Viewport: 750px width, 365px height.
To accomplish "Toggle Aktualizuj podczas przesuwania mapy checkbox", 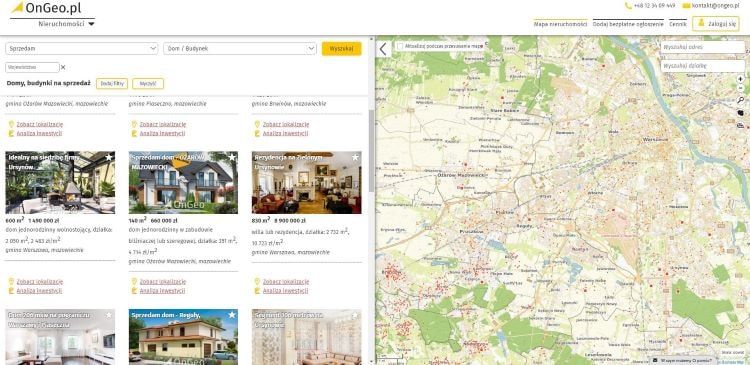I will (400, 46).
